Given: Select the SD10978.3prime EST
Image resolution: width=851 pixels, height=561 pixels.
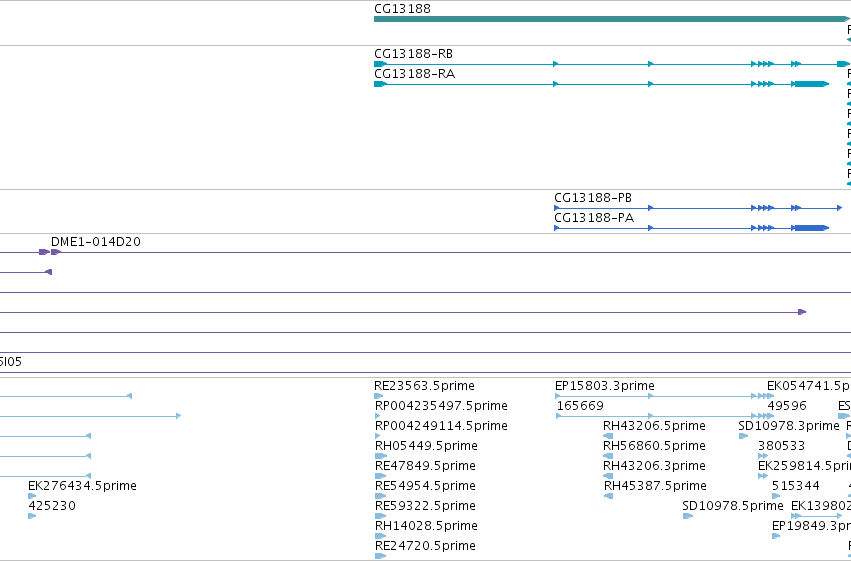Looking at the screenshot, I should point(789,426).
